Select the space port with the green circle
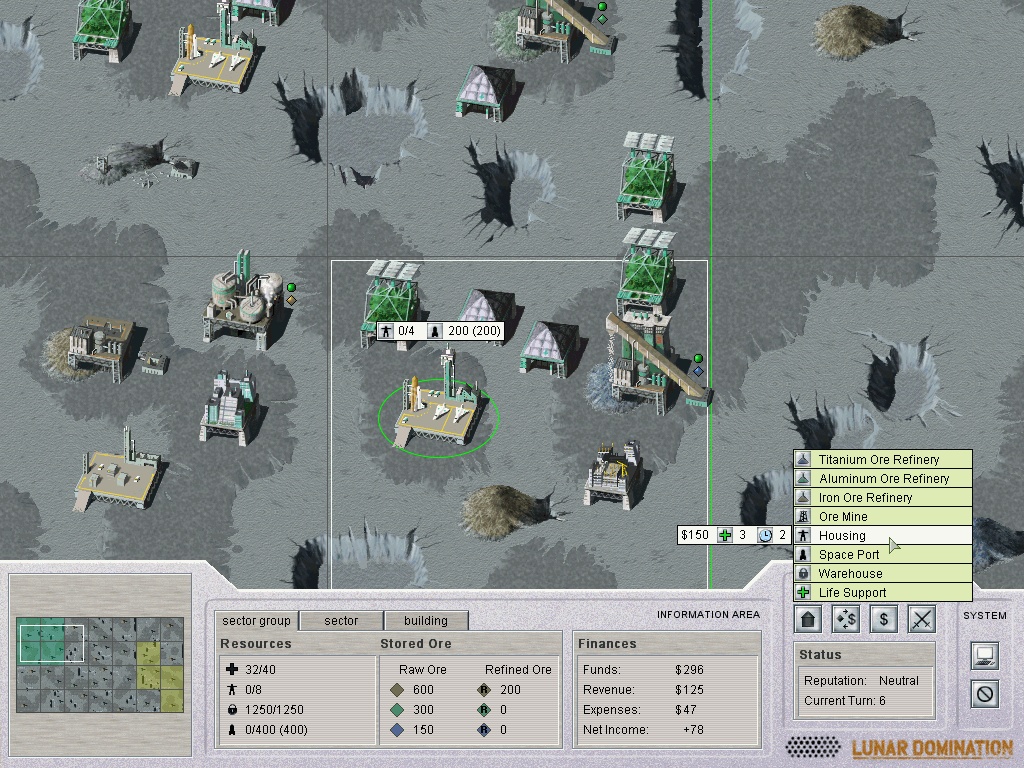The width and height of the screenshot is (1024, 768). tap(437, 412)
